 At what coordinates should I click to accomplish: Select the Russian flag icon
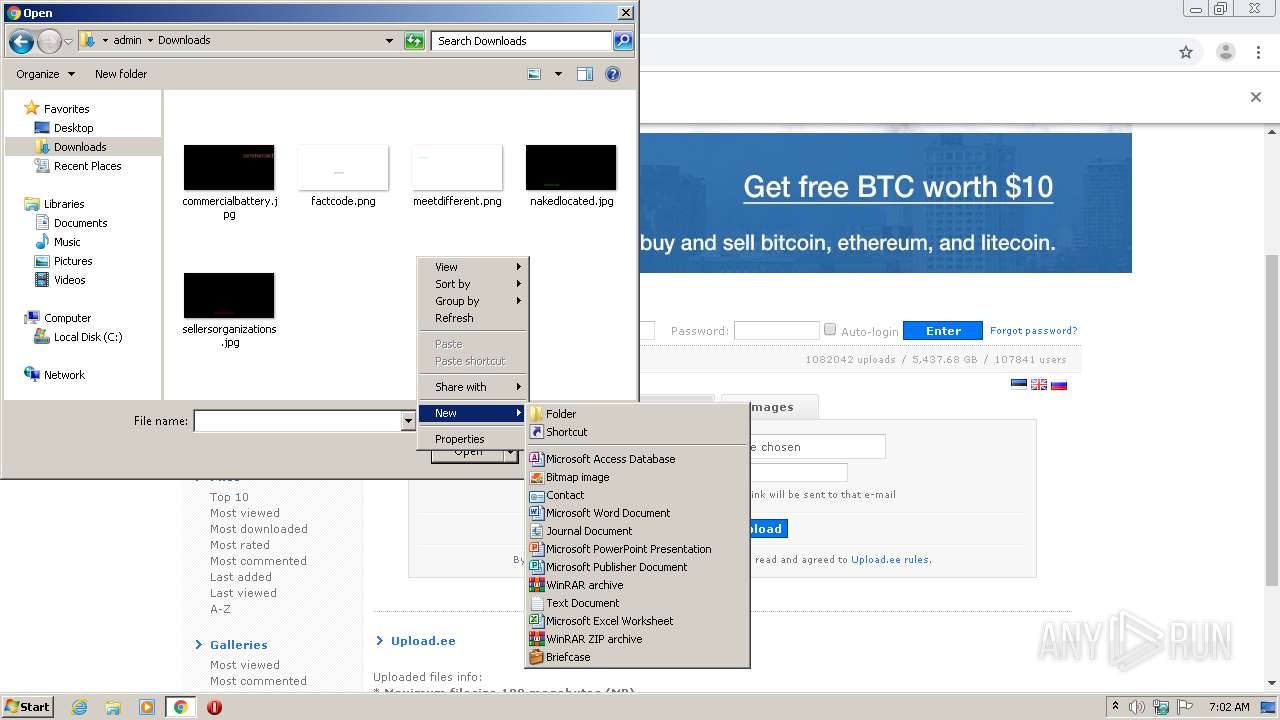1059,385
